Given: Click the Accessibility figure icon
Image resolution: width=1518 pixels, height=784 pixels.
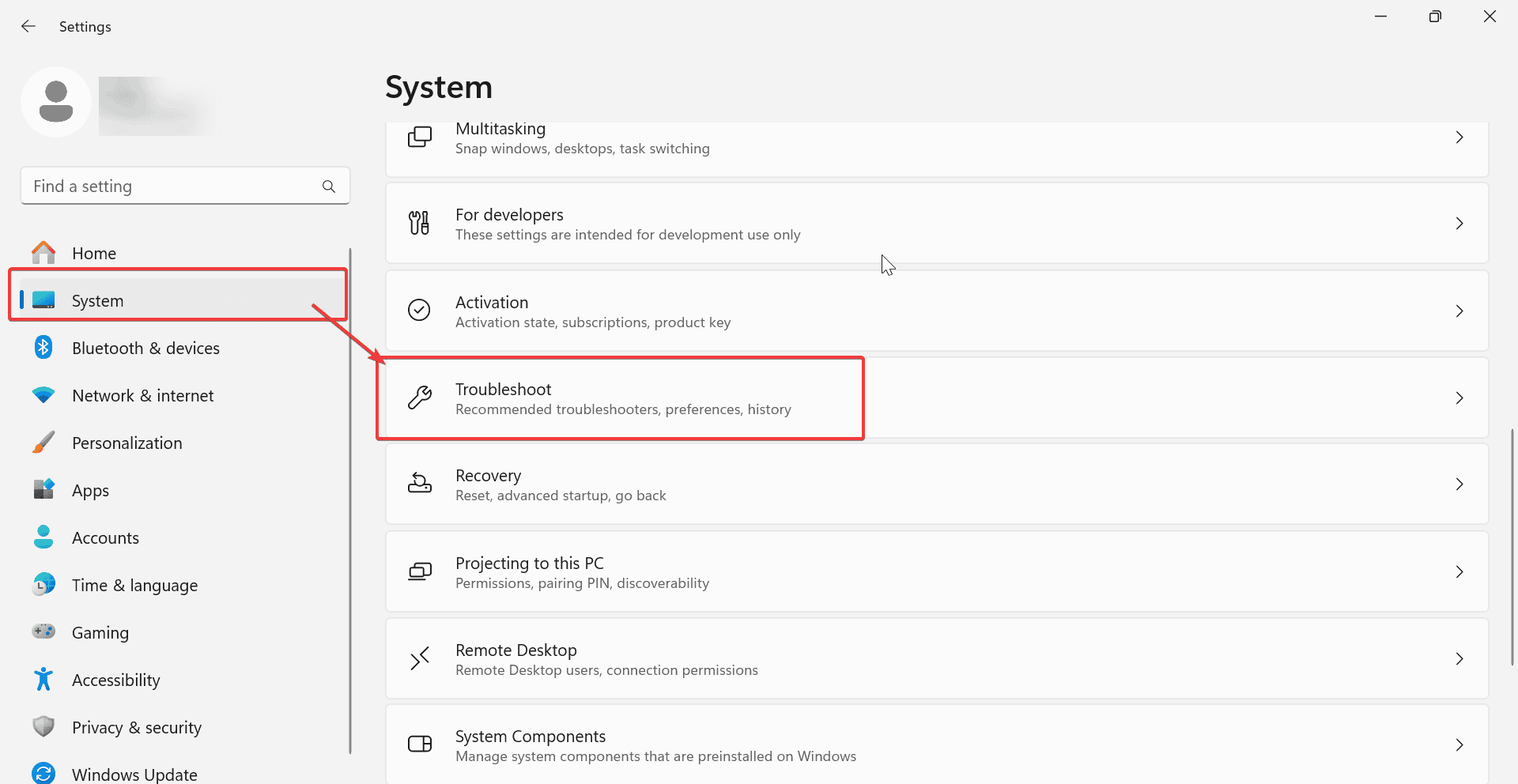Looking at the screenshot, I should 43,680.
